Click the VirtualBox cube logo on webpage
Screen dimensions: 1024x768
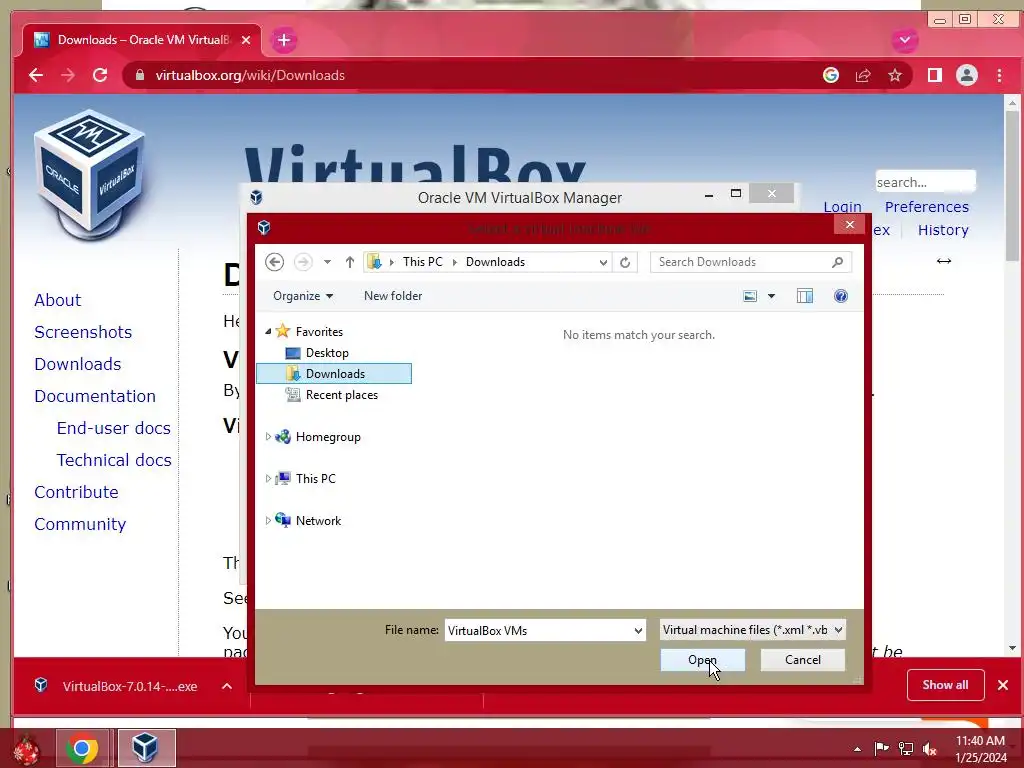click(89, 174)
